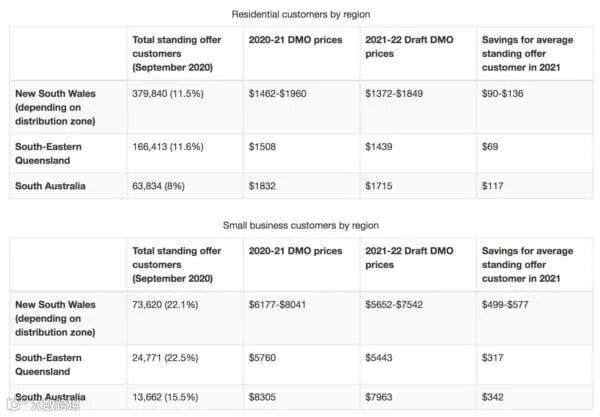Screen dimensions: 600x417
Task: Select the 63,834 (8%) cell
Action: pyautogui.click(x=162, y=187)
